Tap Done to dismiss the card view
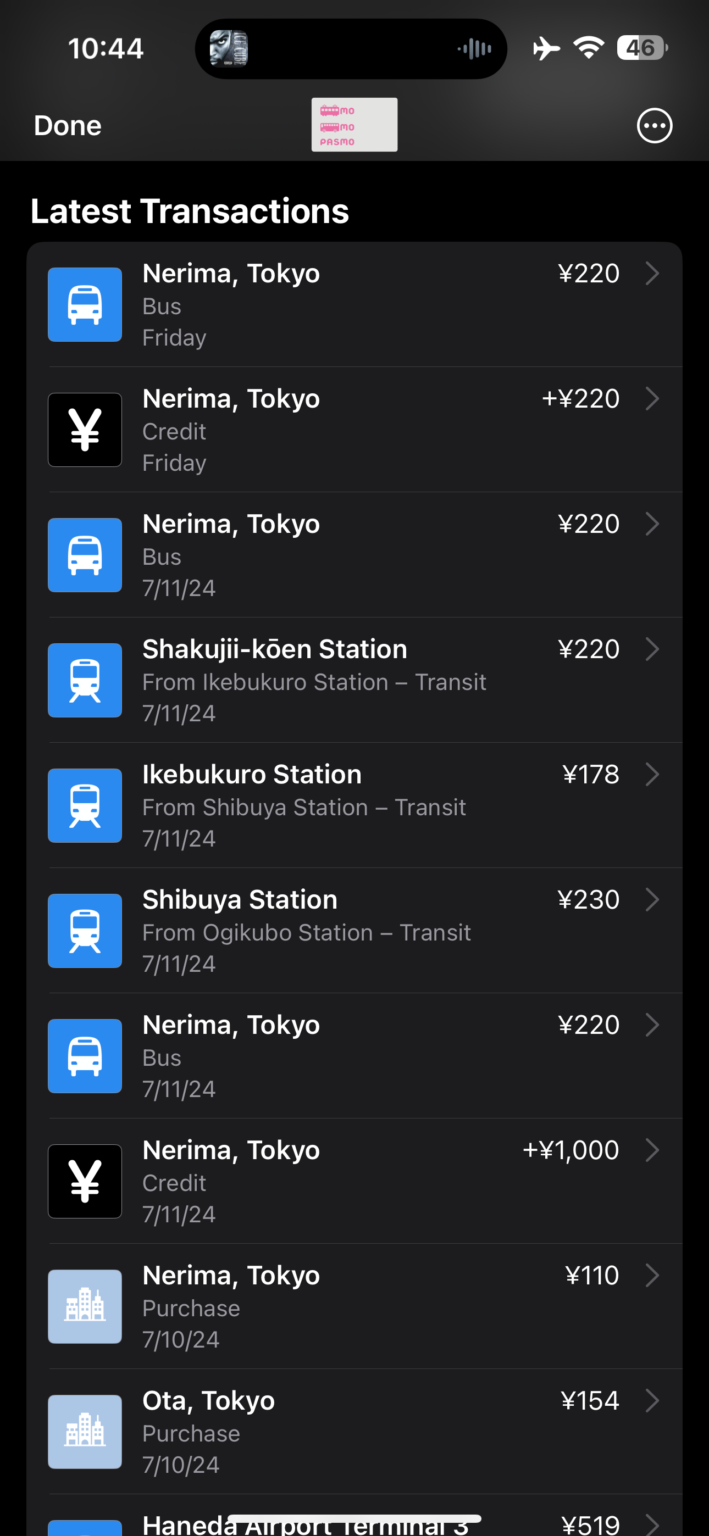709x1536 pixels. (66, 125)
